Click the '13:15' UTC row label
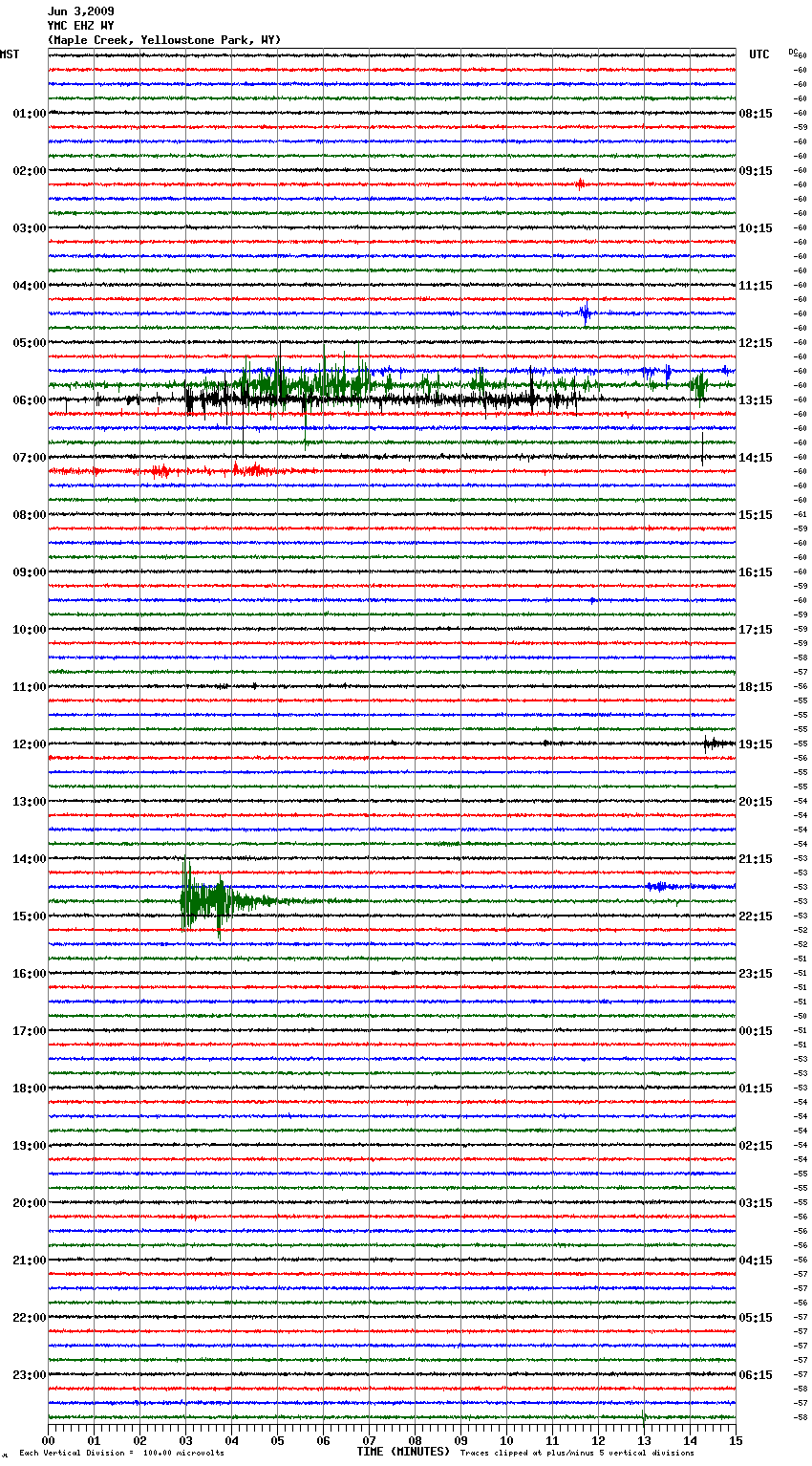Screen dimensions: 812x1466 (756, 400)
